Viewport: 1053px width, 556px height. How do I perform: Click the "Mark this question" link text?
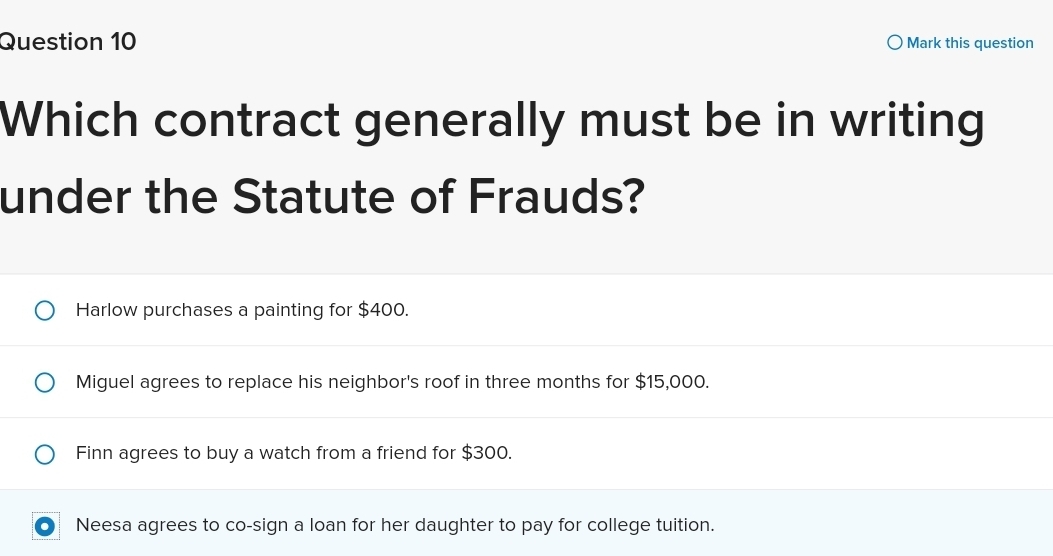pos(969,43)
